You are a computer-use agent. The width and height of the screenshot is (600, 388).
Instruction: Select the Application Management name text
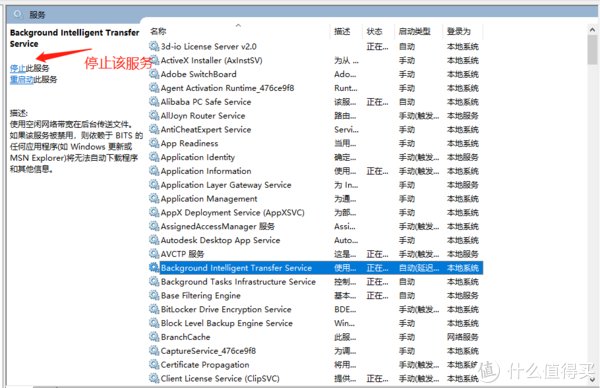[209, 198]
